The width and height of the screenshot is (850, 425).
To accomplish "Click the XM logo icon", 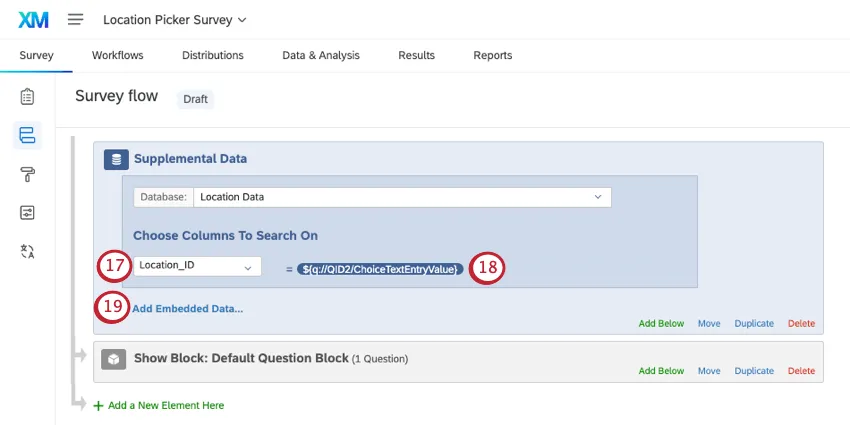I will (x=34, y=19).
